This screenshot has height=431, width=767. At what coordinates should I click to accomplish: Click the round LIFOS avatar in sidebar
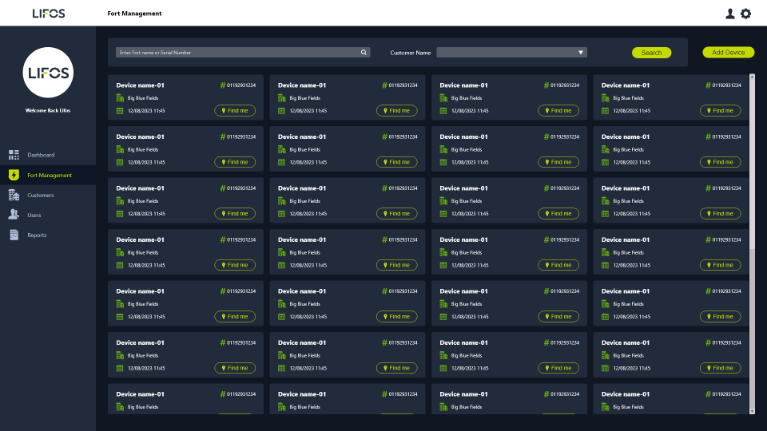47,73
